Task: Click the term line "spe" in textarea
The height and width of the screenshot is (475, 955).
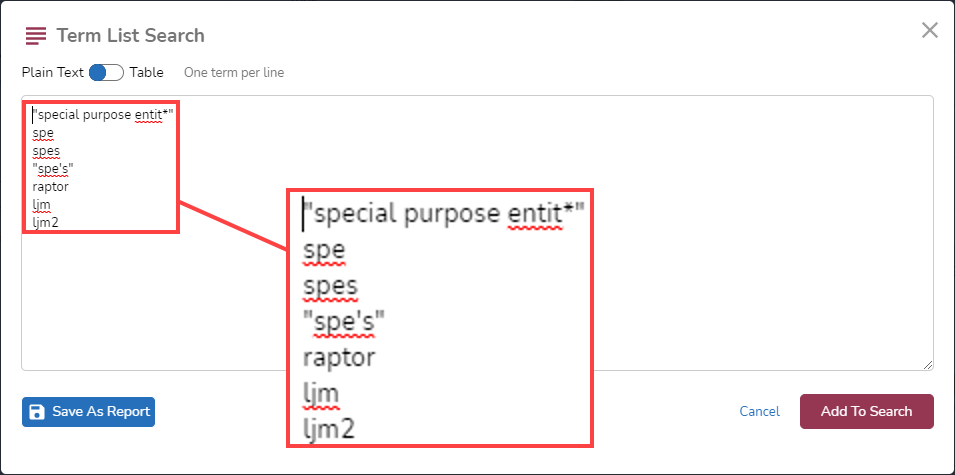Action: click(x=43, y=132)
